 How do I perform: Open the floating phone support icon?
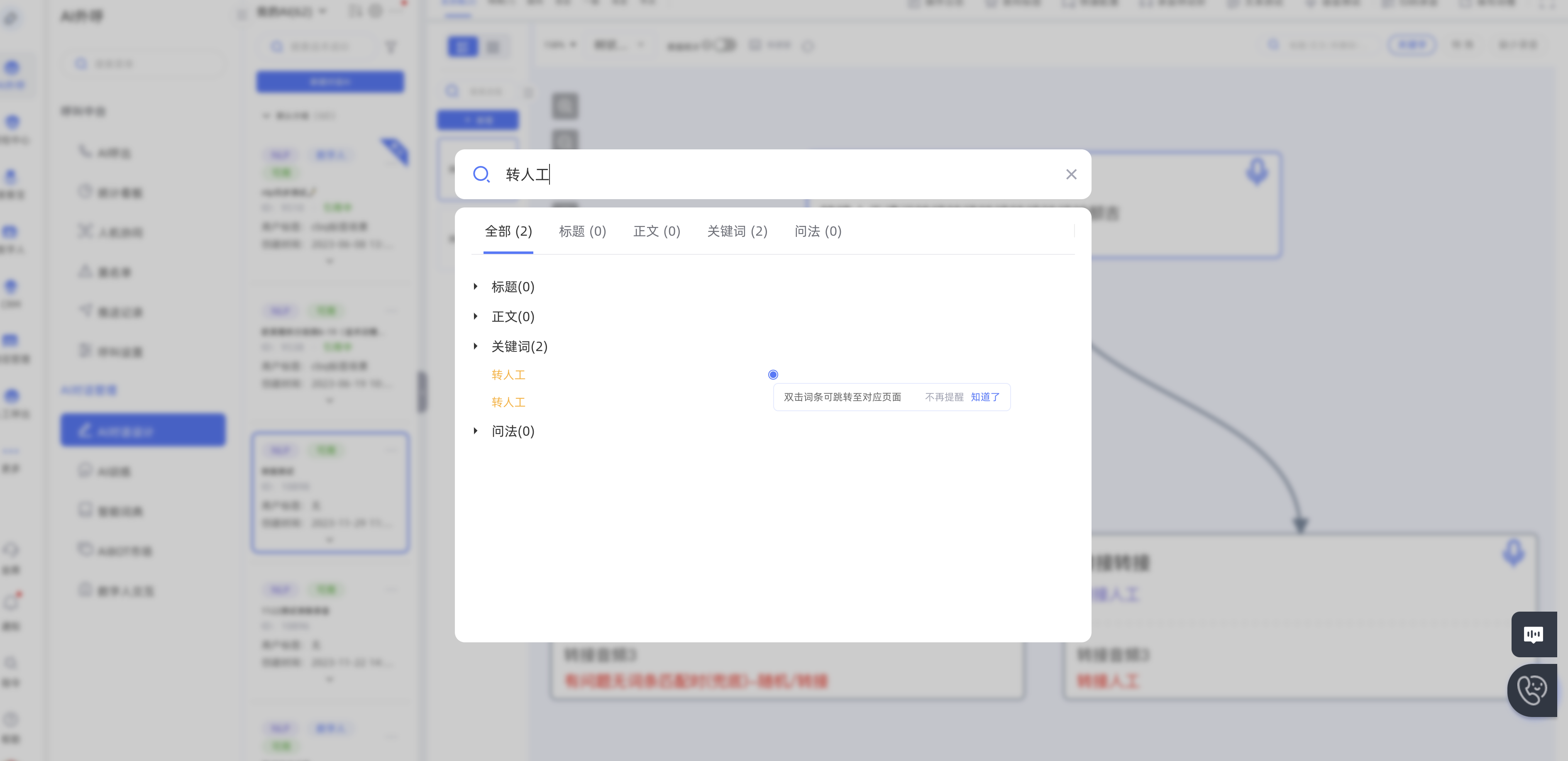1533,690
